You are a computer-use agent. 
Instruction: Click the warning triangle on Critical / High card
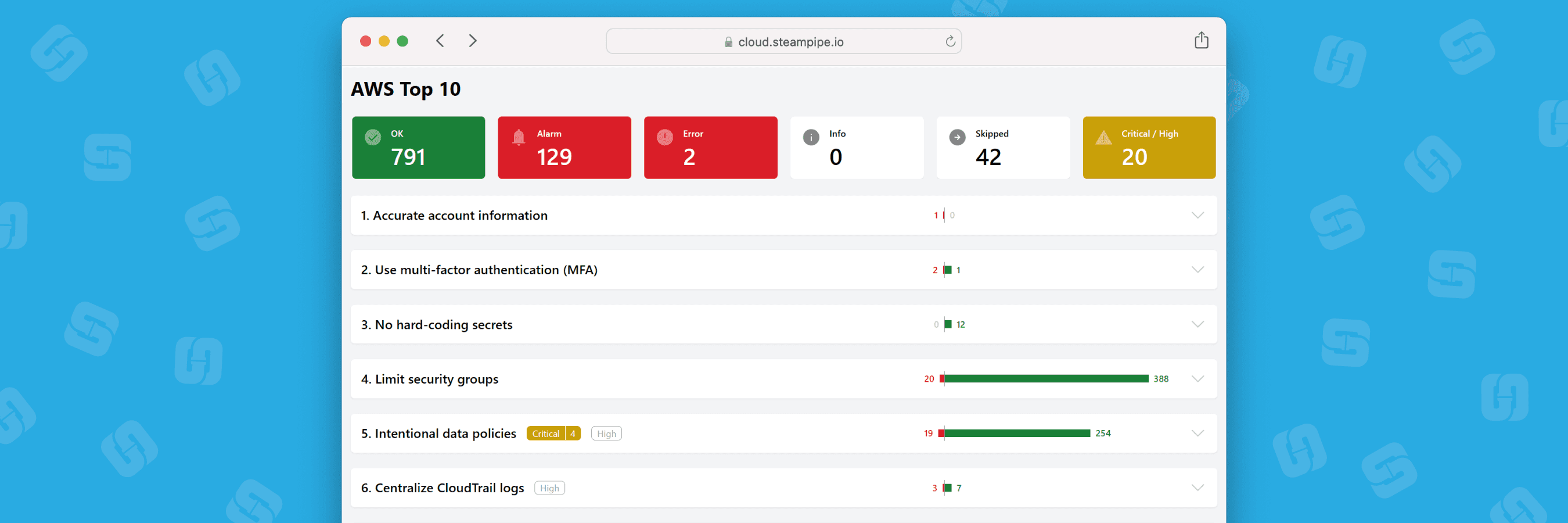(x=1103, y=138)
